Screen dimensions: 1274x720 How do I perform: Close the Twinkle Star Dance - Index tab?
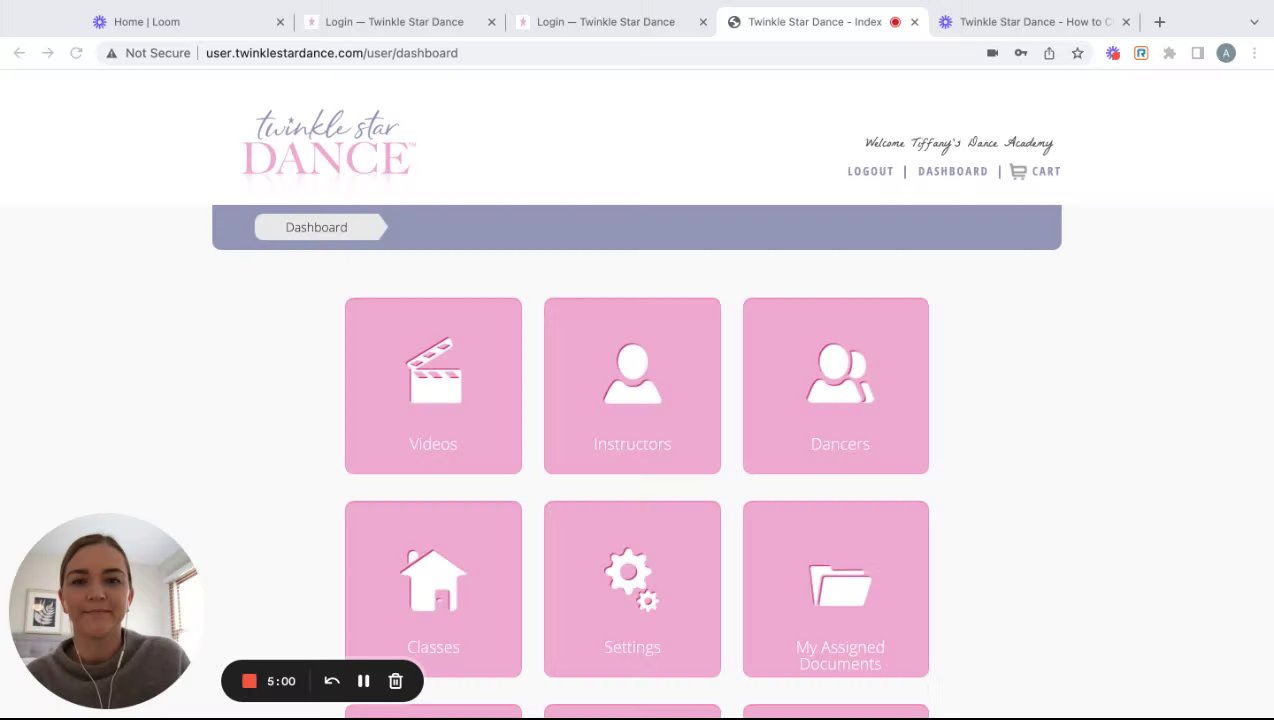914,22
